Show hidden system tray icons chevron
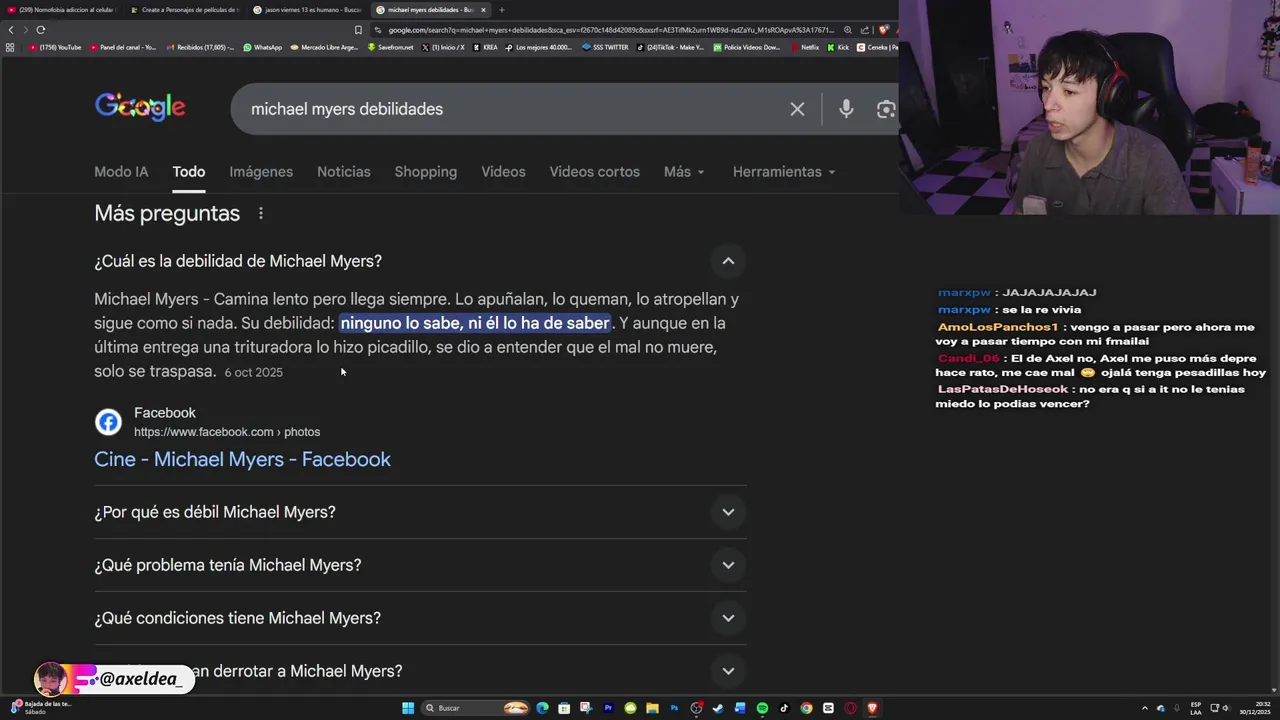 click(1145, 708)
